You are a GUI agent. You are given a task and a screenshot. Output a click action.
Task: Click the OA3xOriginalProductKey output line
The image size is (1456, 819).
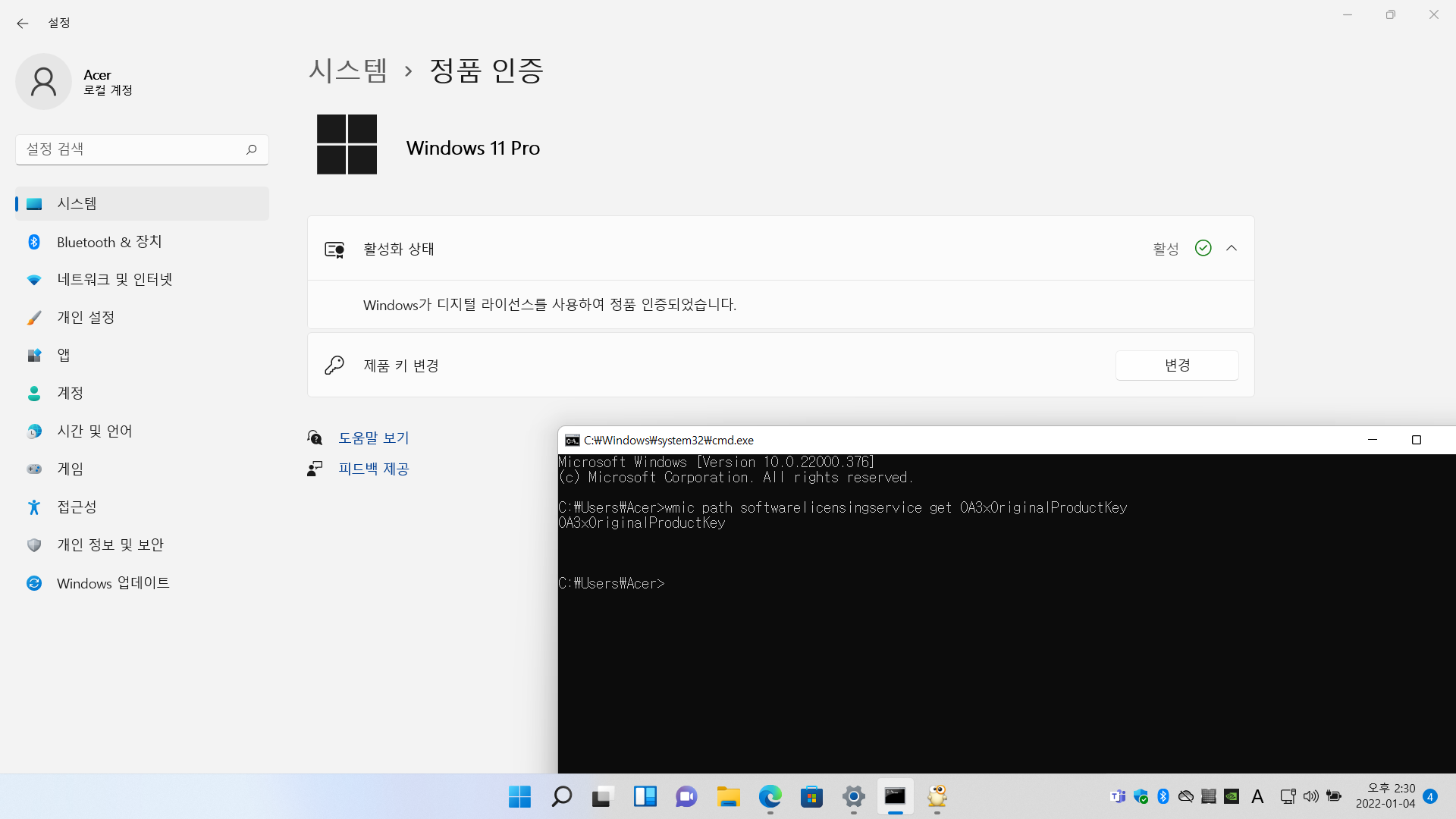coord(642,522)
